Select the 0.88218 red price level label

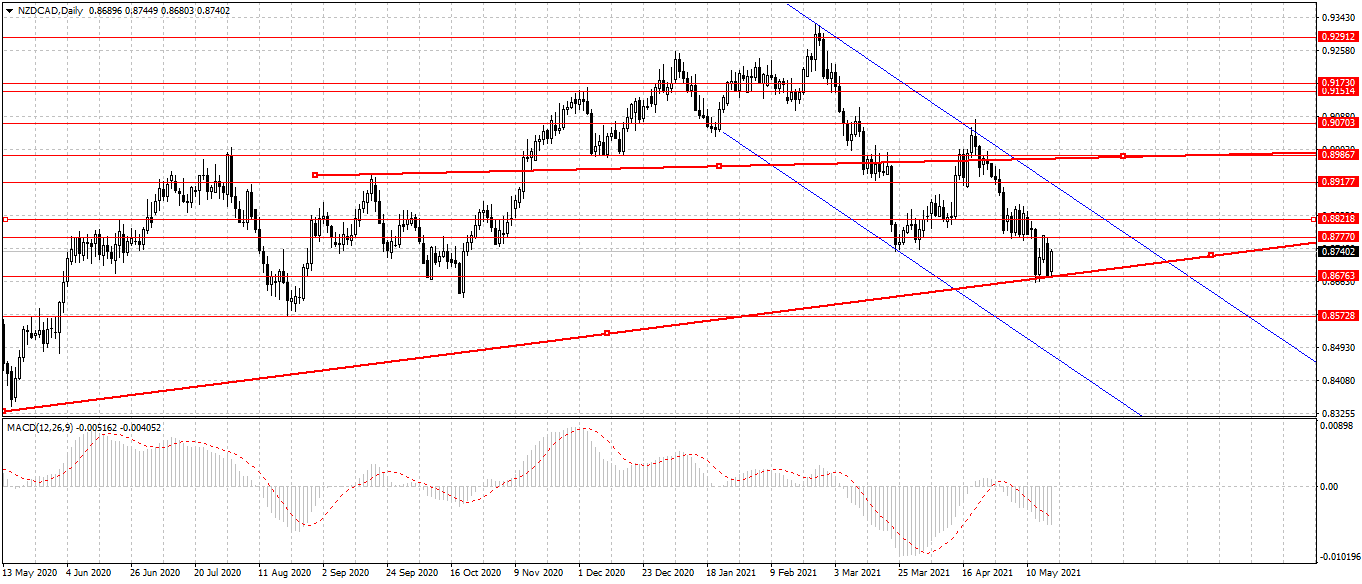click(x=1338, y=218)
